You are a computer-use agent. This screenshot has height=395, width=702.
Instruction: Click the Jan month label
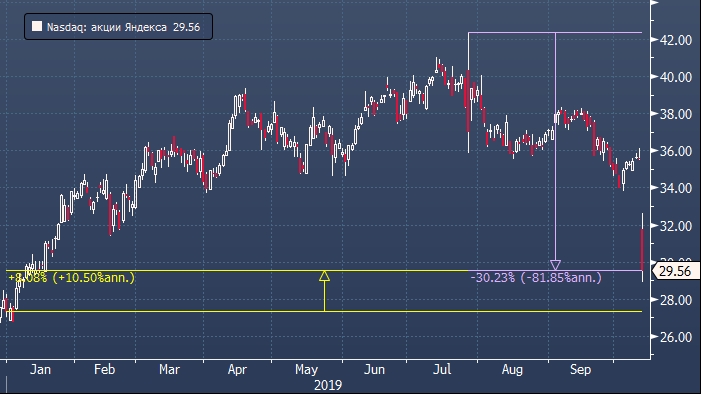(x=40, y=369)
